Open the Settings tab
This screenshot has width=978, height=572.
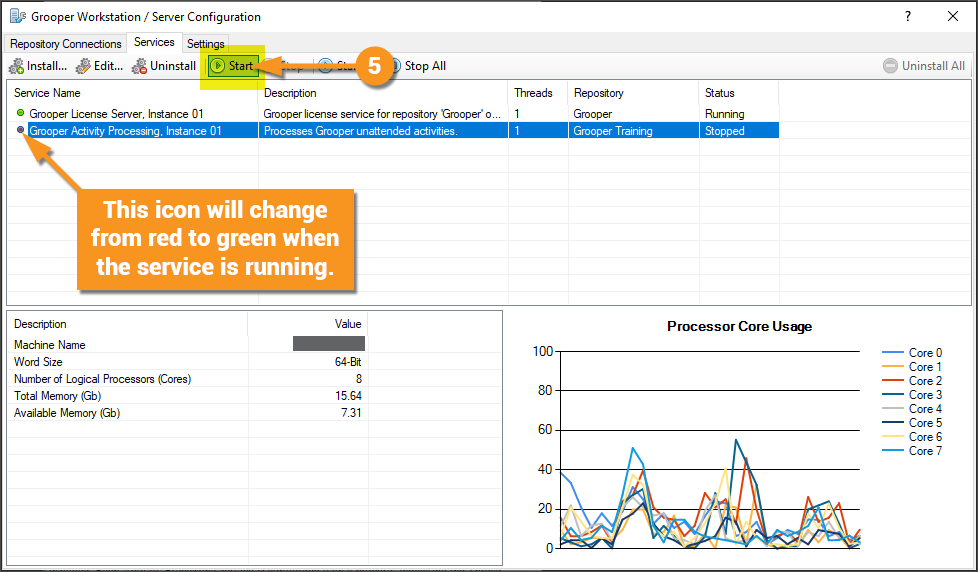coord(206,44)
